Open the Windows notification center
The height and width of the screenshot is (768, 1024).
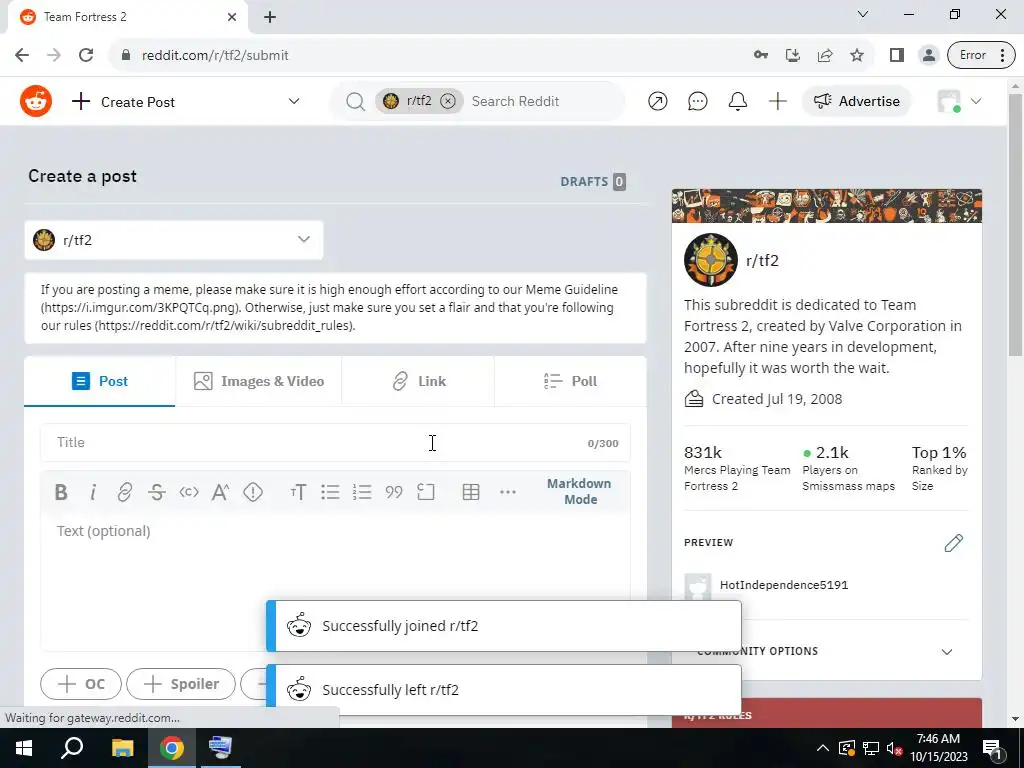(x=993, y=748)
